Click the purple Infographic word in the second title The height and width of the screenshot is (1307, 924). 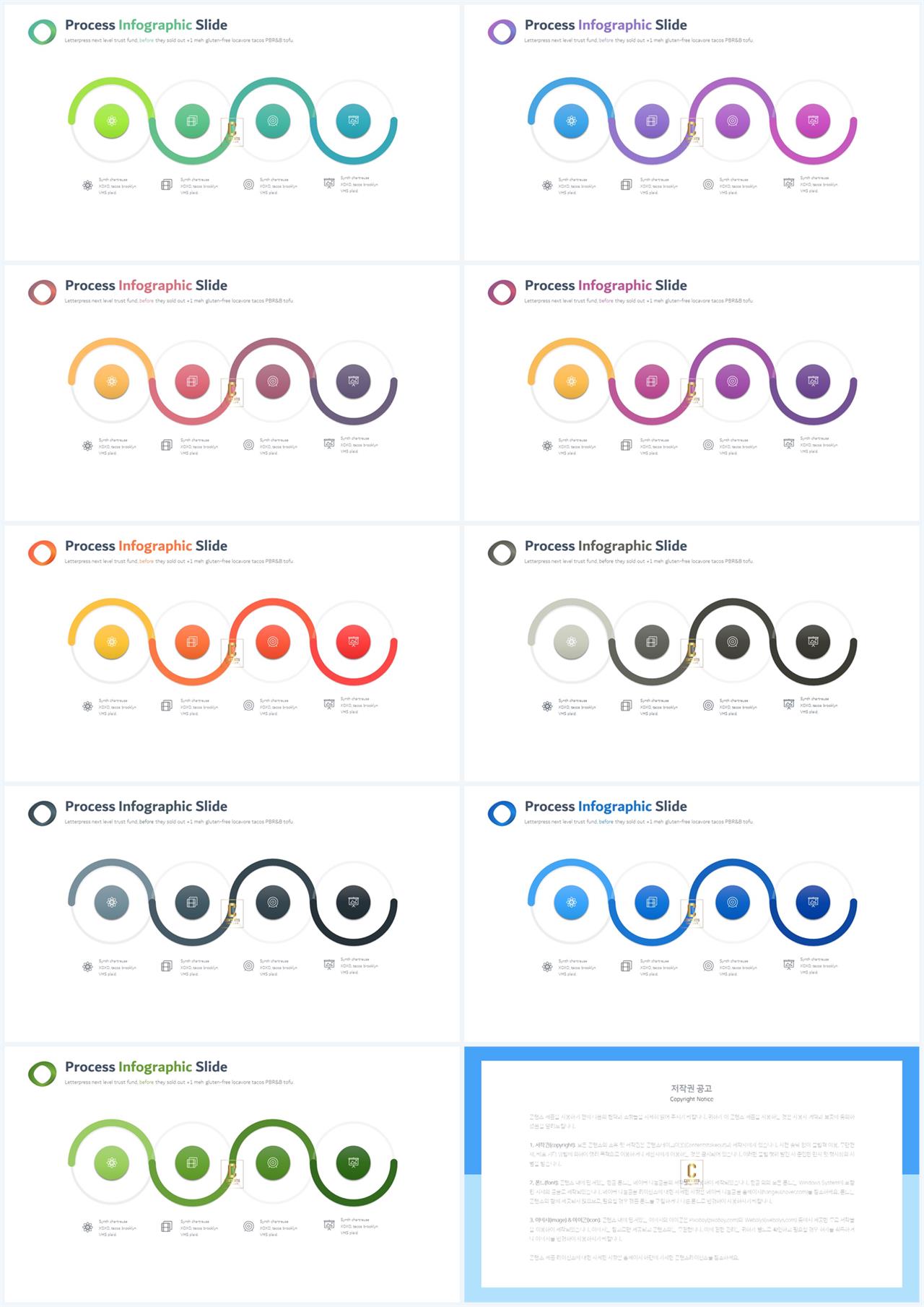(615, 25)
